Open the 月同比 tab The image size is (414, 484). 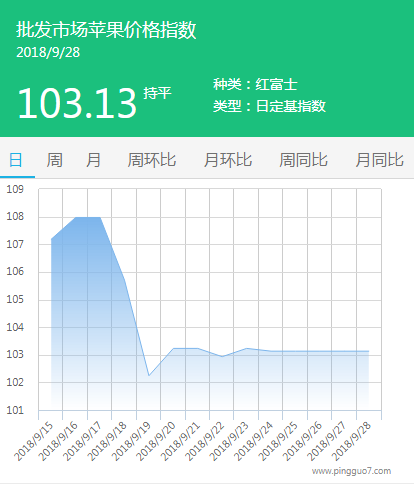(x=379, y=160)
